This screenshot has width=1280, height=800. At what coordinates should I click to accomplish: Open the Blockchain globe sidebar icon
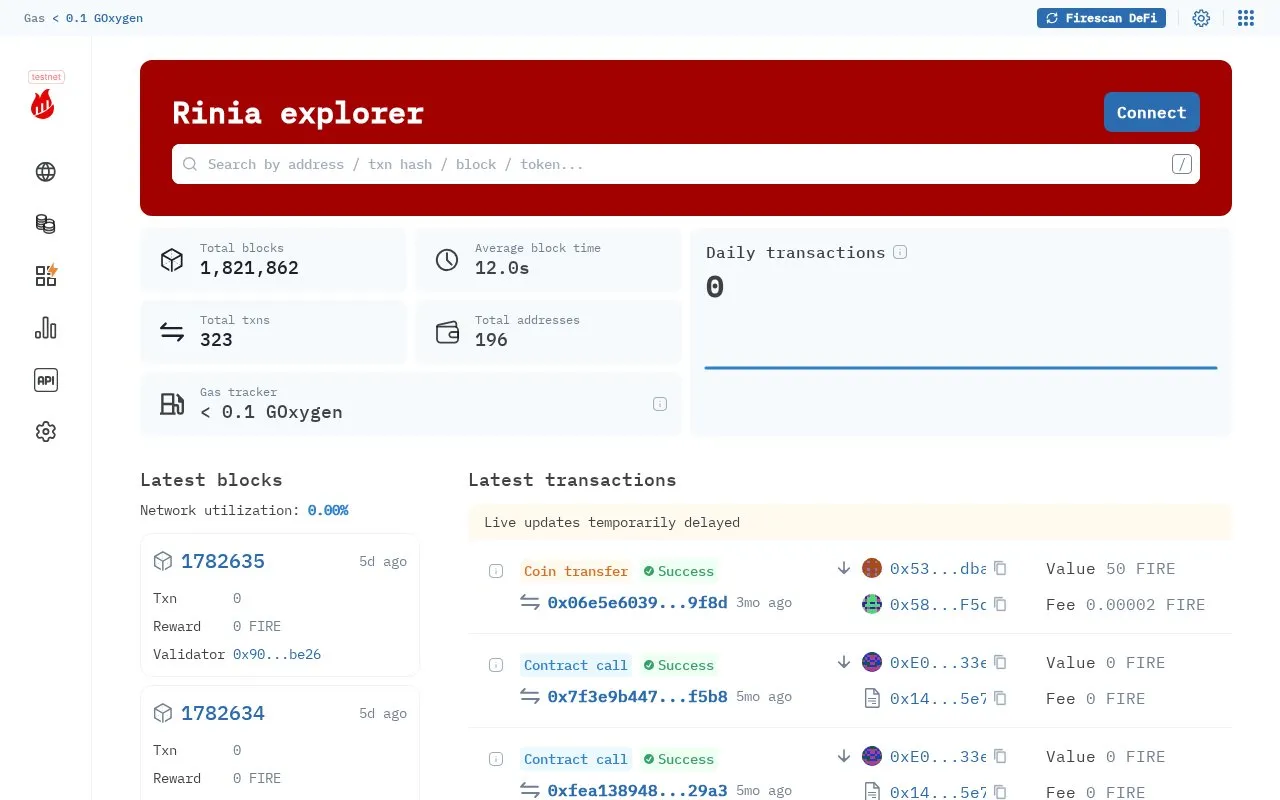[45, 172]
